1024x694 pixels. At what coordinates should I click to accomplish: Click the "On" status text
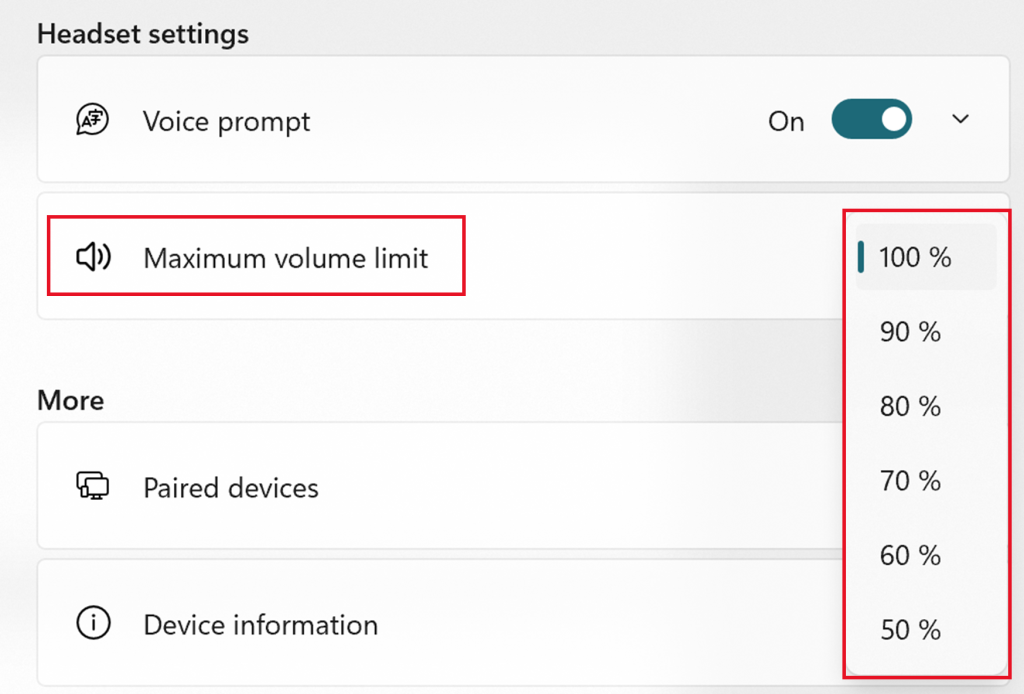[x=786, y=122]
